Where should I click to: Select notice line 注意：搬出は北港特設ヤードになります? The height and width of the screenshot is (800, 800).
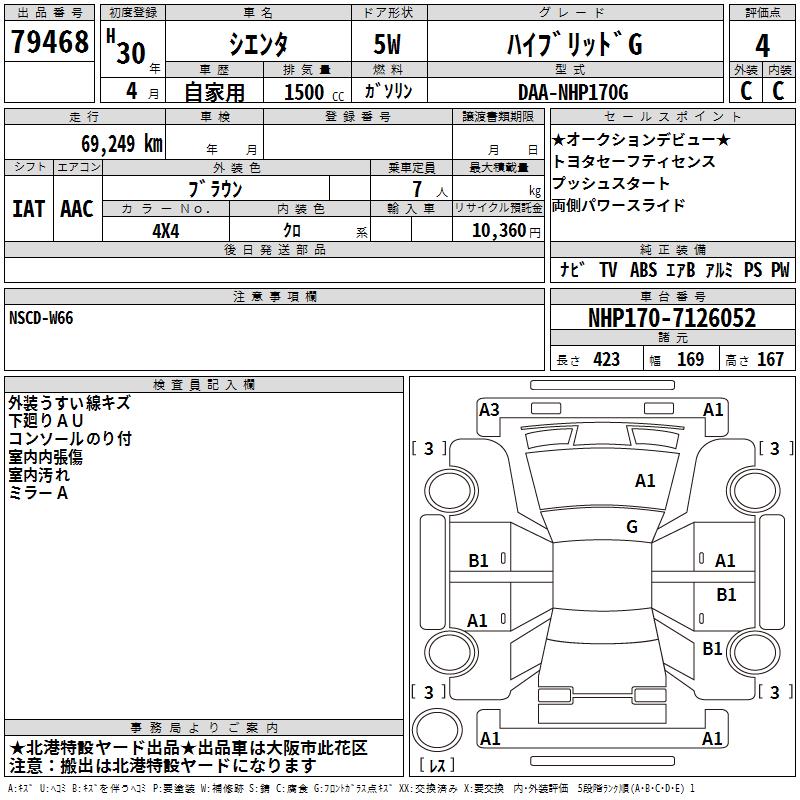pos(162,766)
